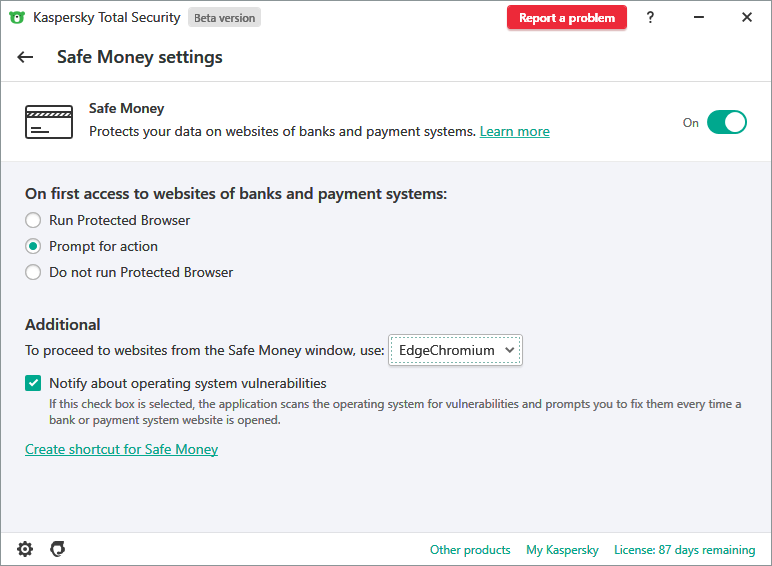Open the Other products link
Viewport: 772px width, 566px height.
pos(470,550)
